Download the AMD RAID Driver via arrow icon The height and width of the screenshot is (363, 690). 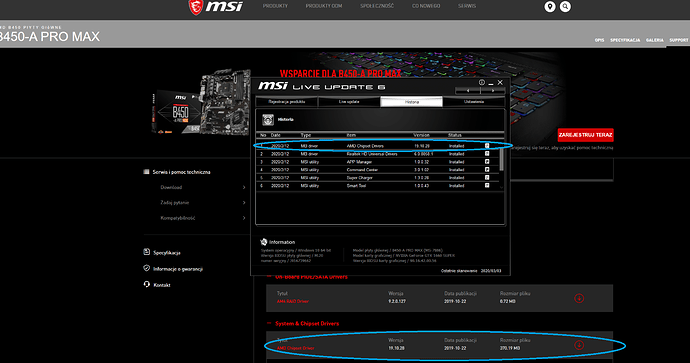(x=579, y=298)
